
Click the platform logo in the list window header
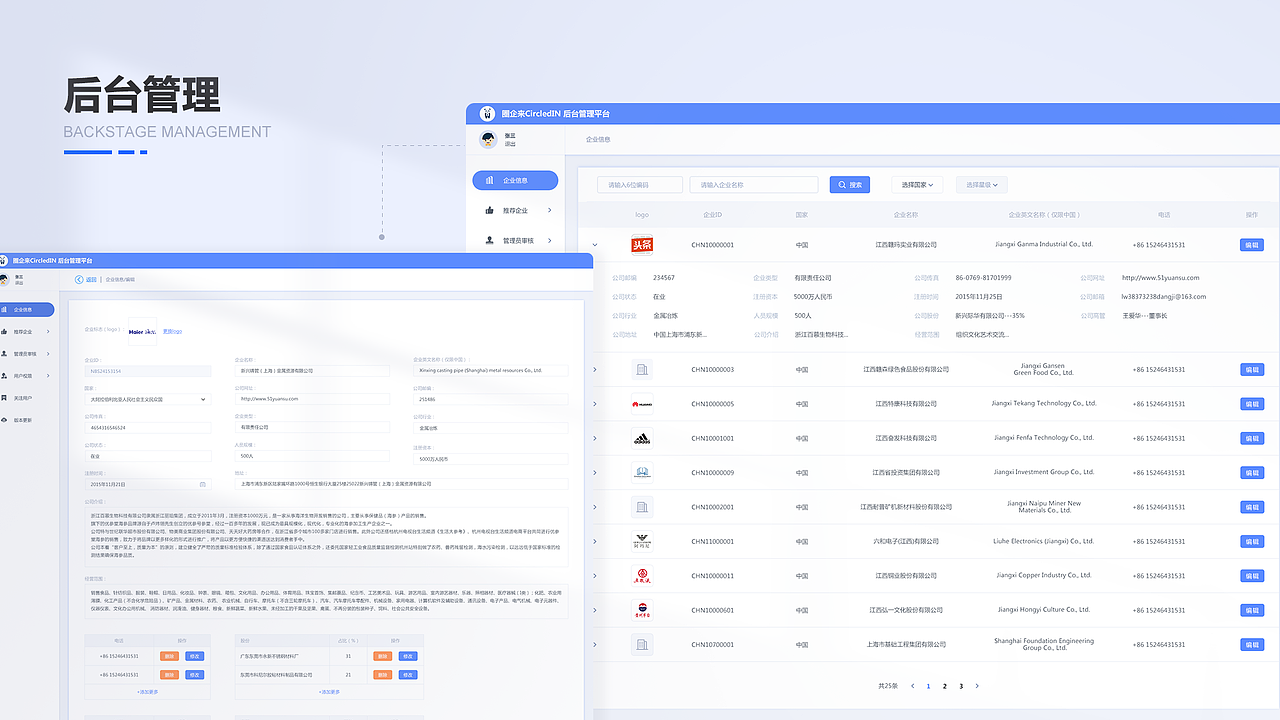click(487, 114)
